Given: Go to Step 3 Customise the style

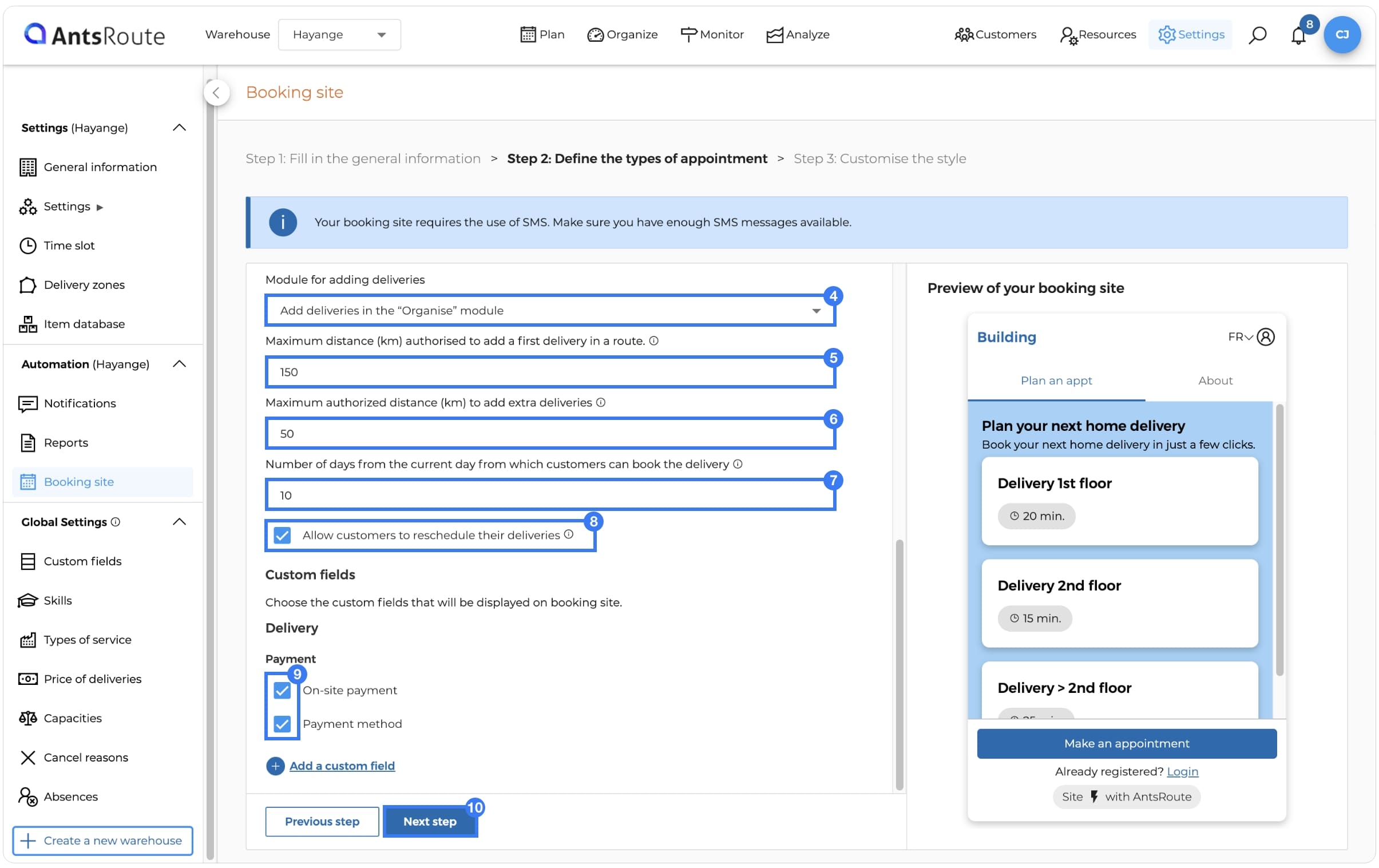Looking at the screenshot, I should 879,158.
